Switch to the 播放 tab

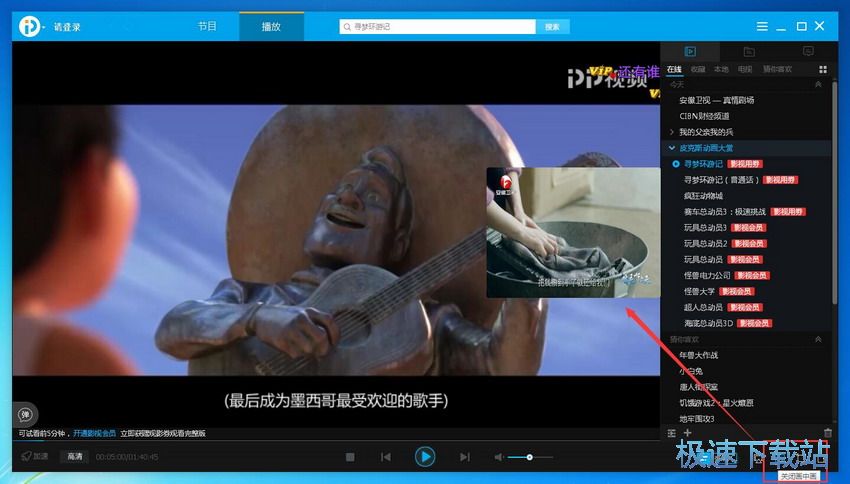(x=271, y=27)
